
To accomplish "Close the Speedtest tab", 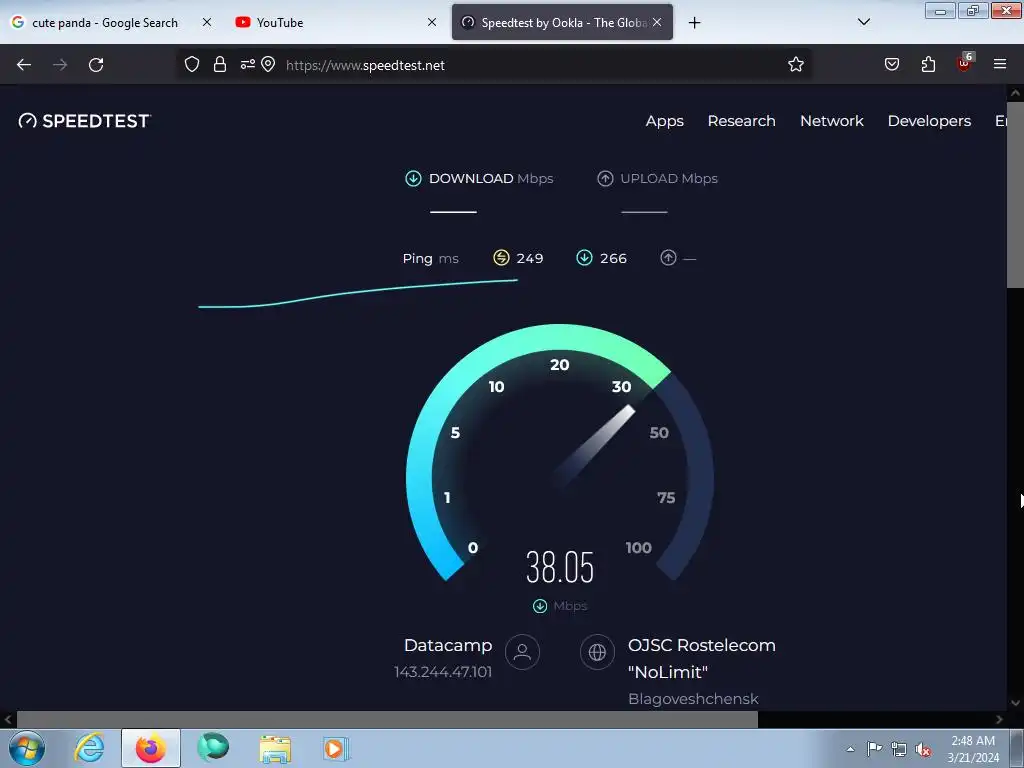I will [x=657, y=22].
